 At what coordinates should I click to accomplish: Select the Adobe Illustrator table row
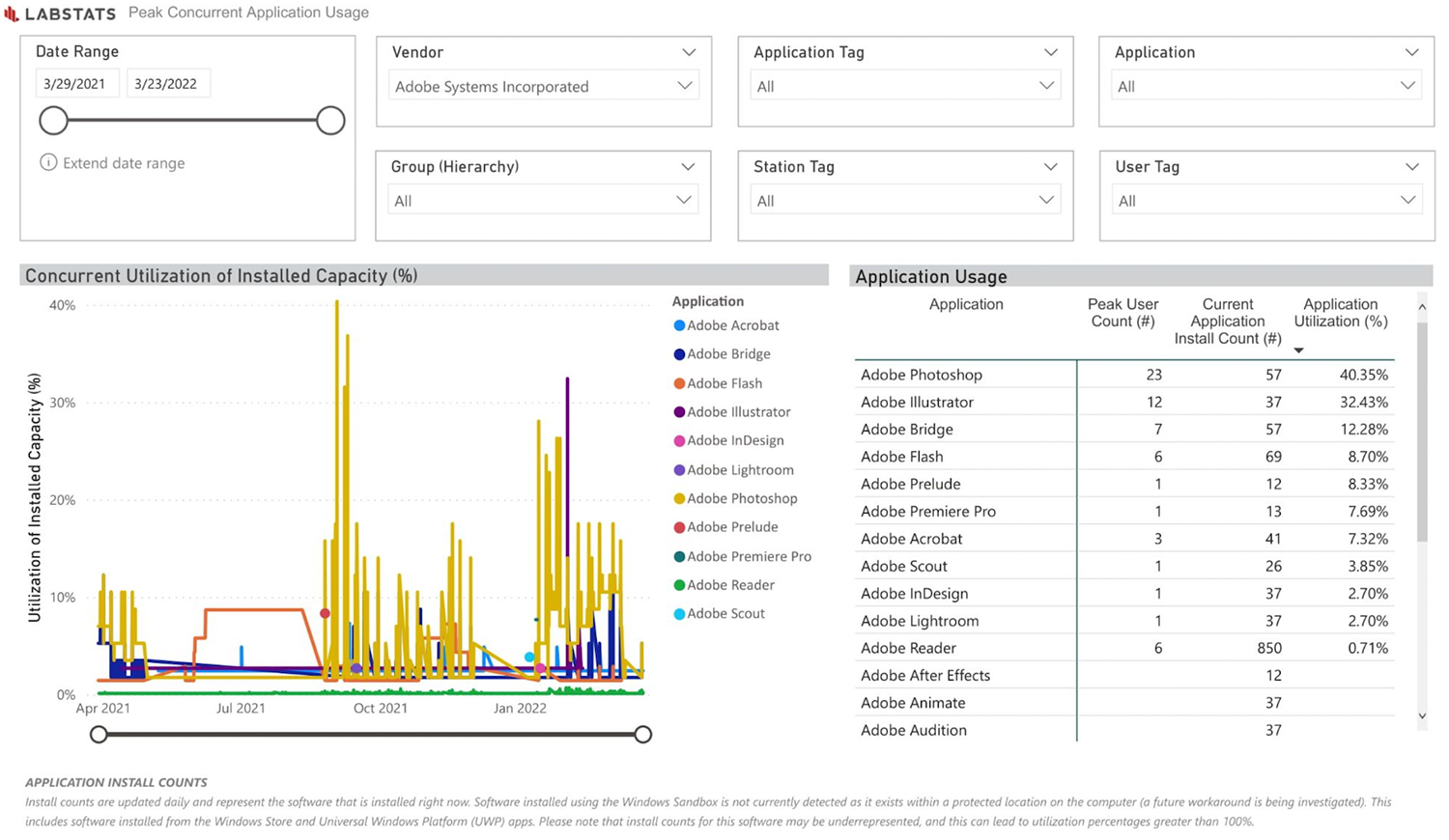pyautogui.click(x=1124, y=402)
